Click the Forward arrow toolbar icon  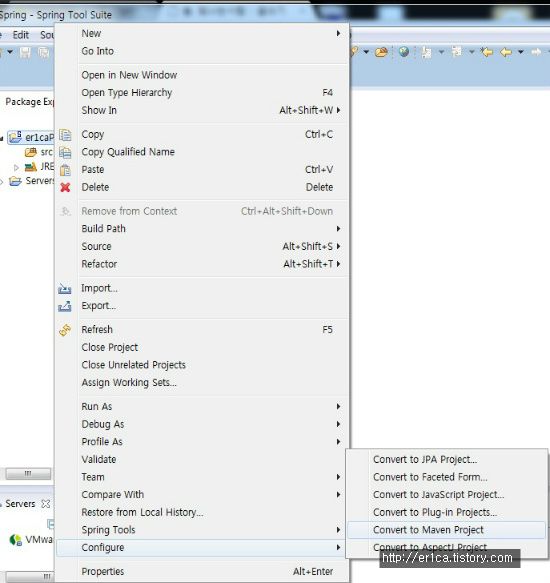536,52
